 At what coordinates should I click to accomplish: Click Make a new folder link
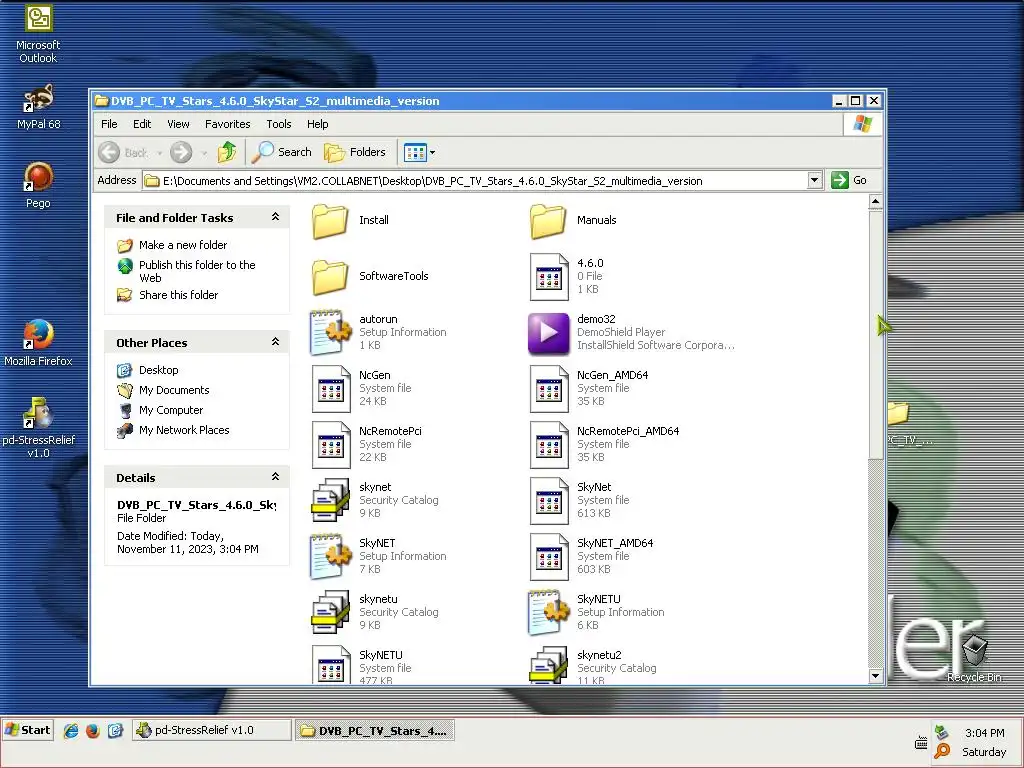coord(183,245)
